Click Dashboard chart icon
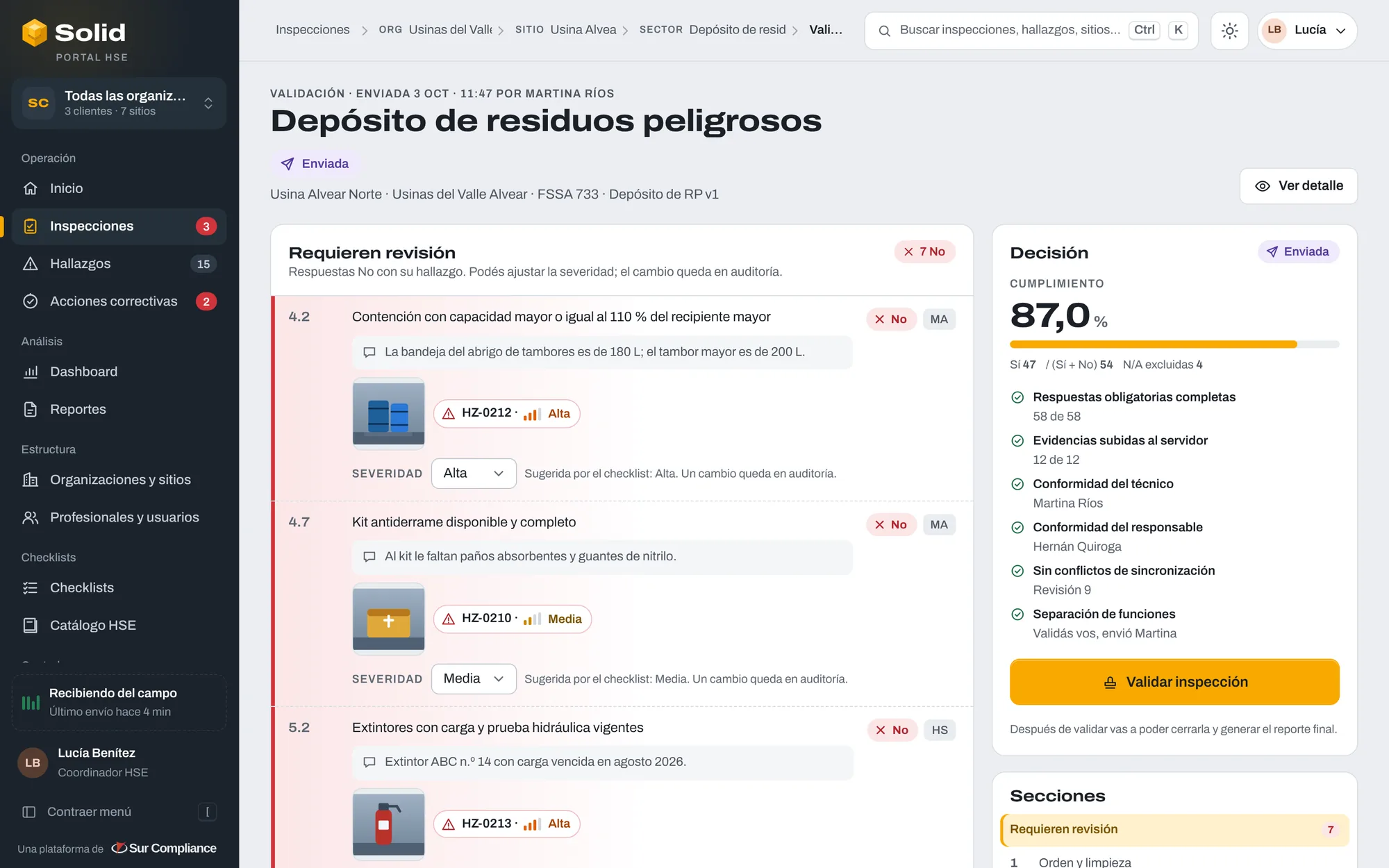 point(31,372)
